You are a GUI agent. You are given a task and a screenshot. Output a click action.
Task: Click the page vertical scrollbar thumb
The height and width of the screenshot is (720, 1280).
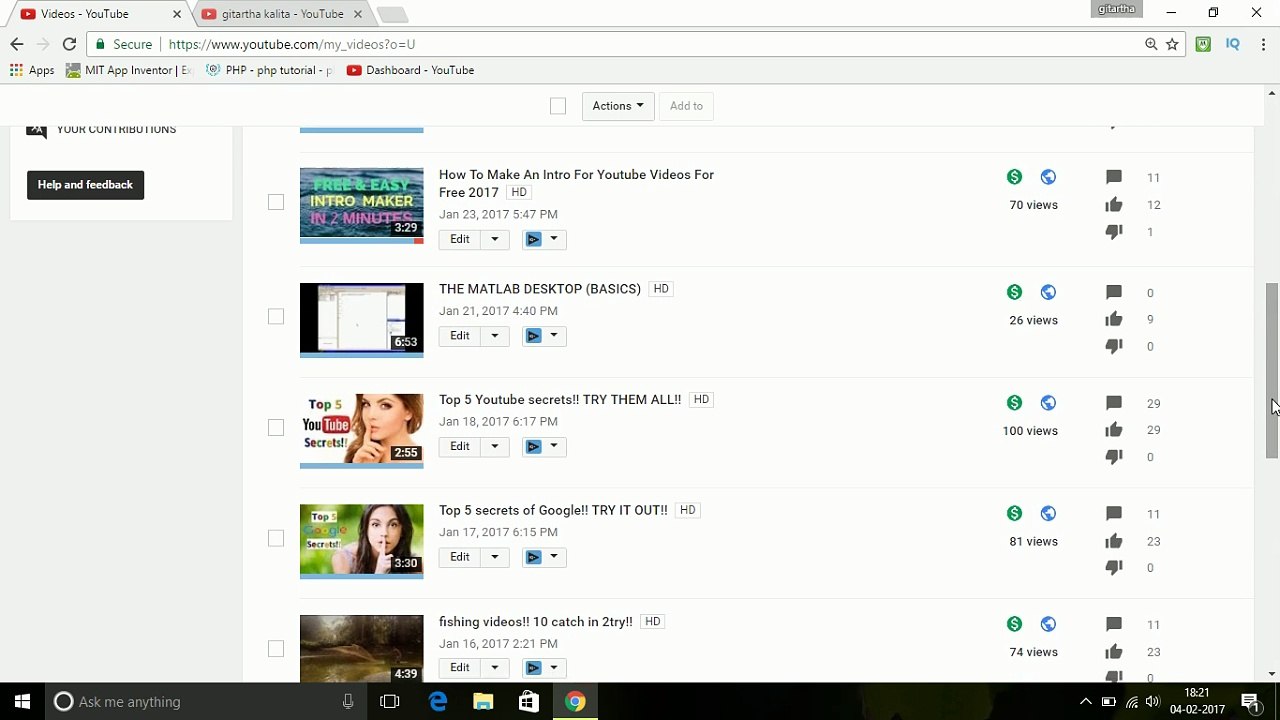[x=1271, y=370]
